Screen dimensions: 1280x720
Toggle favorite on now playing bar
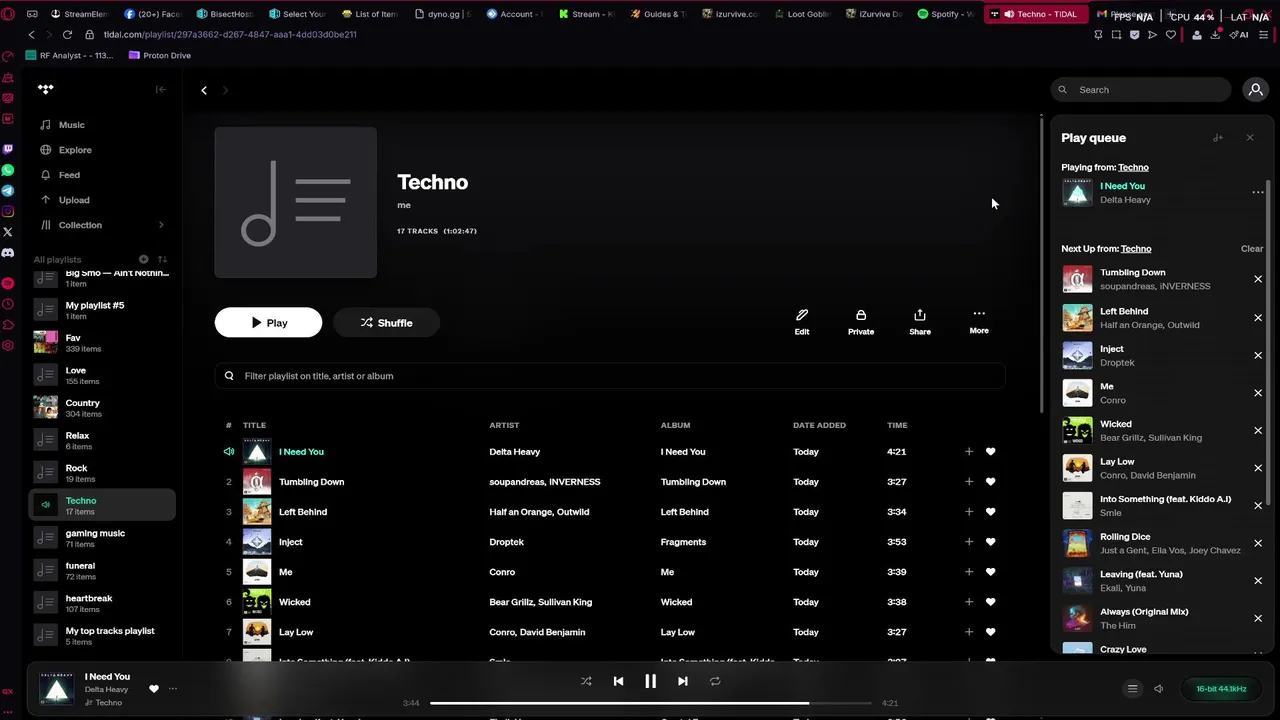[x=153, y=689]
